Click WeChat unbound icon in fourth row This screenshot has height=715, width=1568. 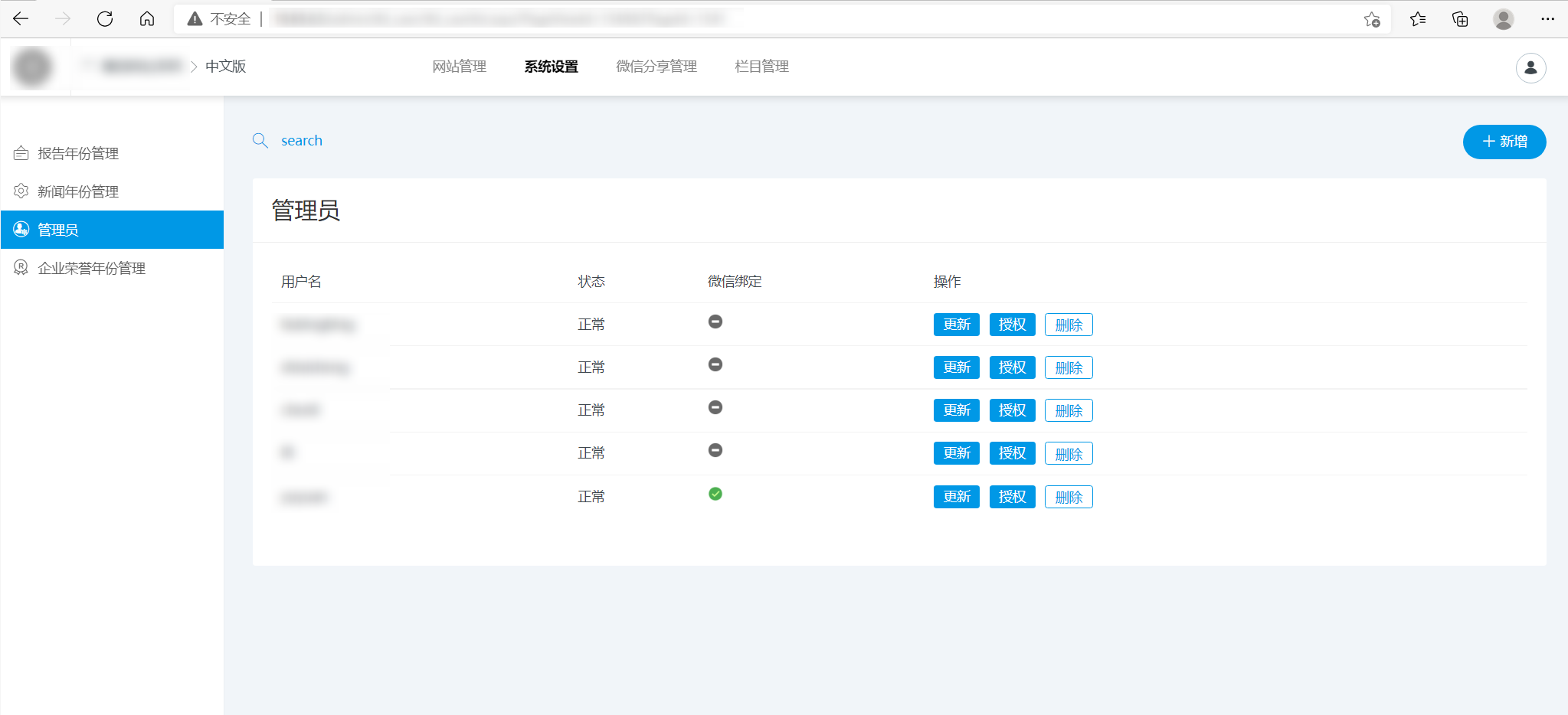pyautogui.click(x=715, y=450)
